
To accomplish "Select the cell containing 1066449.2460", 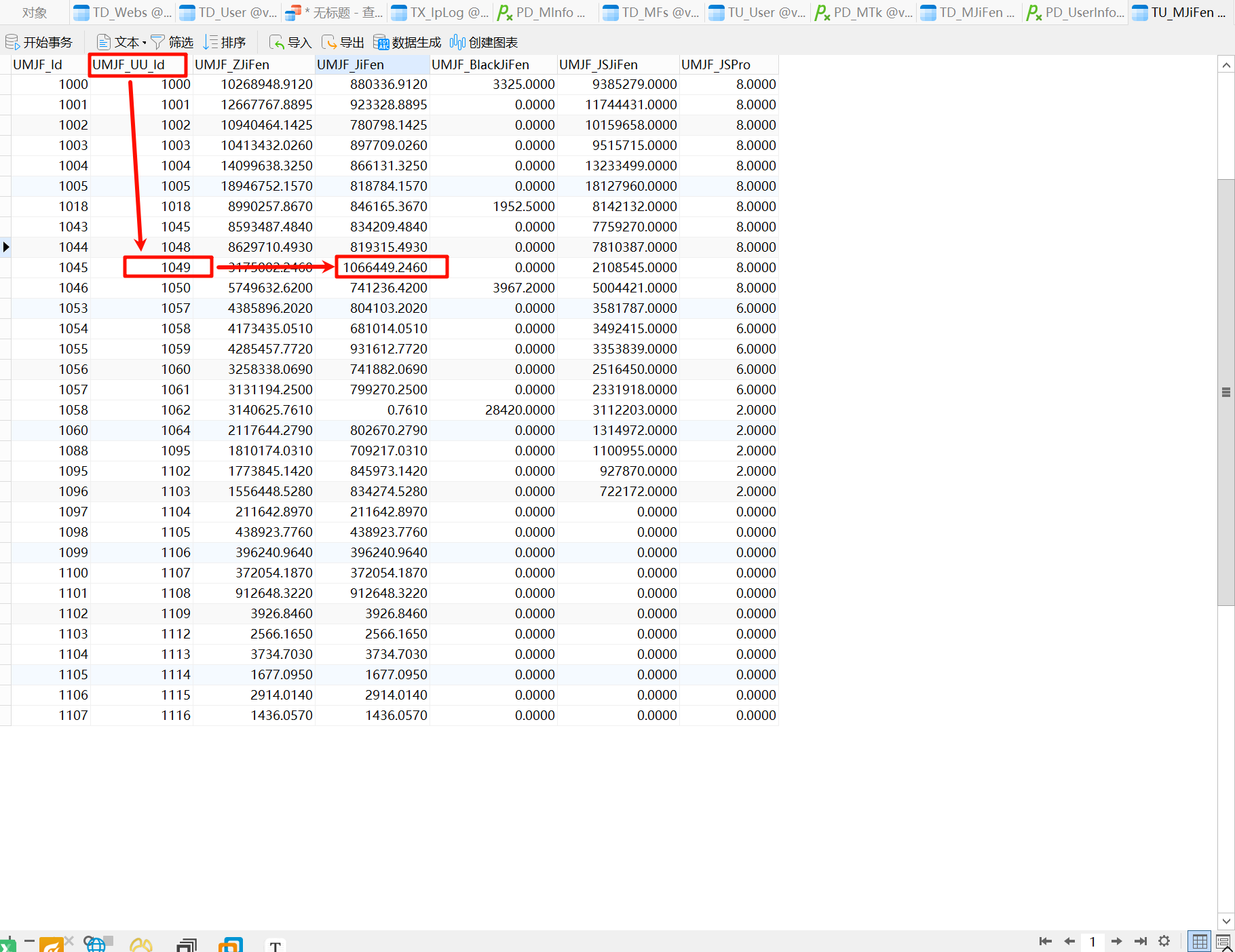I will point(385,267).
